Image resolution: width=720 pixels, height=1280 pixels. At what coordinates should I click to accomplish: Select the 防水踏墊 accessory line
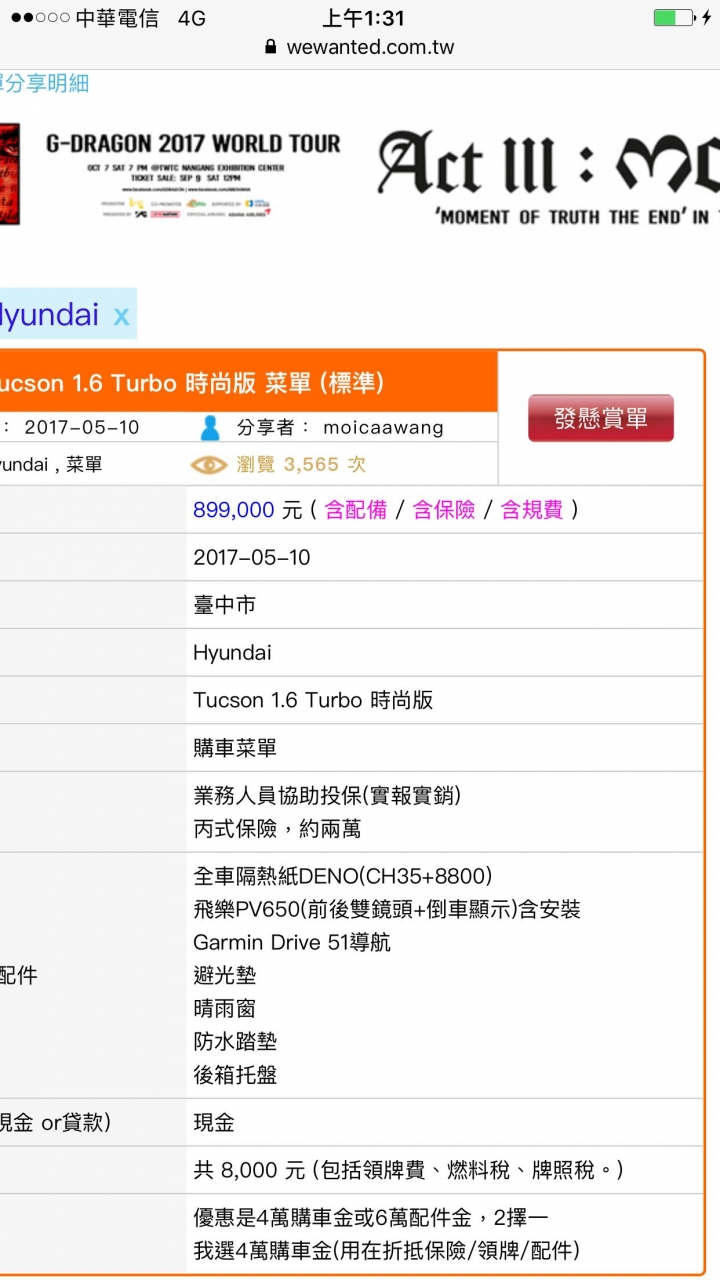click(235, 1042)
